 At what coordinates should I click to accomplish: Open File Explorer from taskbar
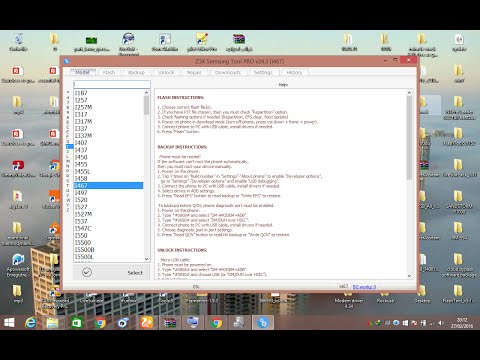point(53,323)
